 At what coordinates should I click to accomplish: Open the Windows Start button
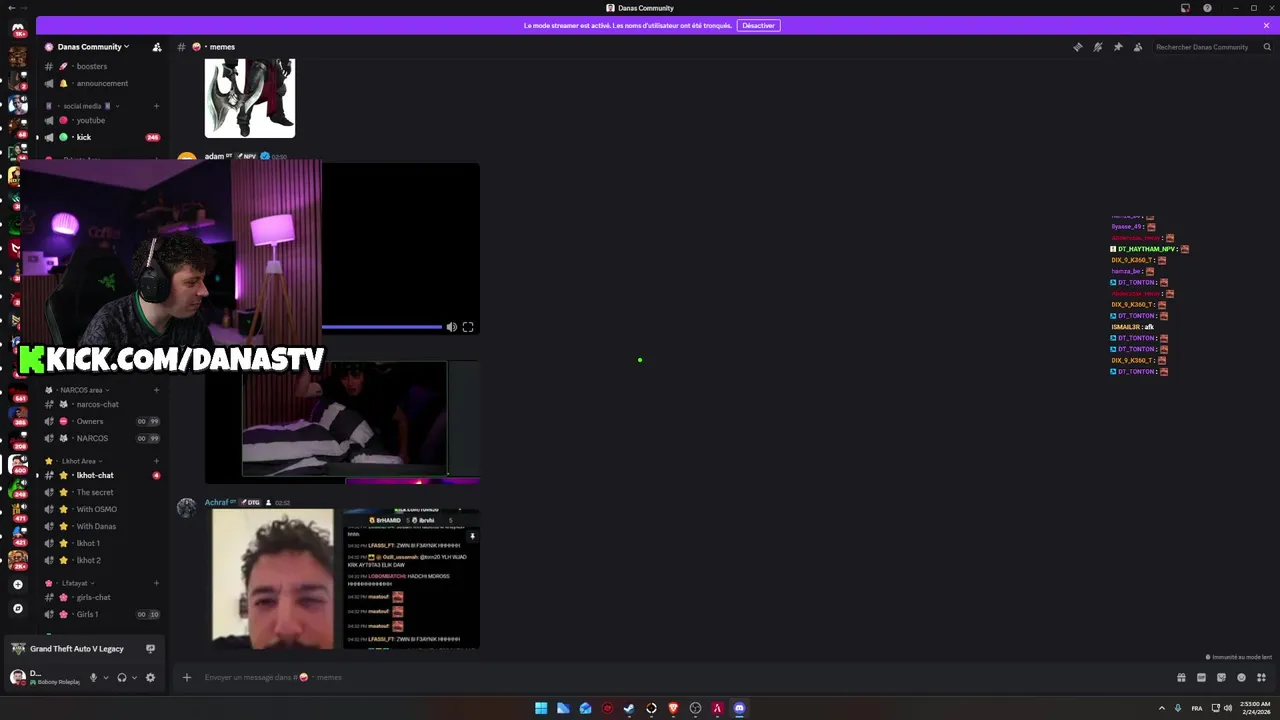coord(541,708)
